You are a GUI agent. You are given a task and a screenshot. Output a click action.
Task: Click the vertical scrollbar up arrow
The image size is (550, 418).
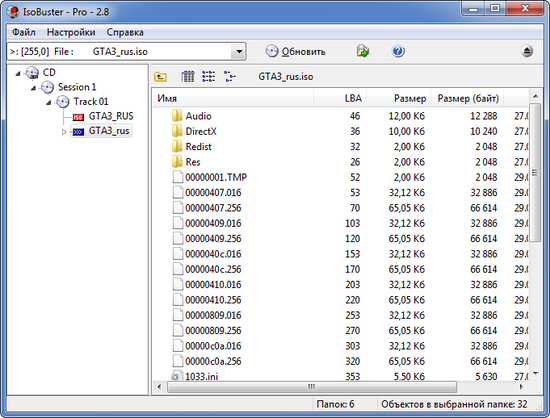point(535,96)
